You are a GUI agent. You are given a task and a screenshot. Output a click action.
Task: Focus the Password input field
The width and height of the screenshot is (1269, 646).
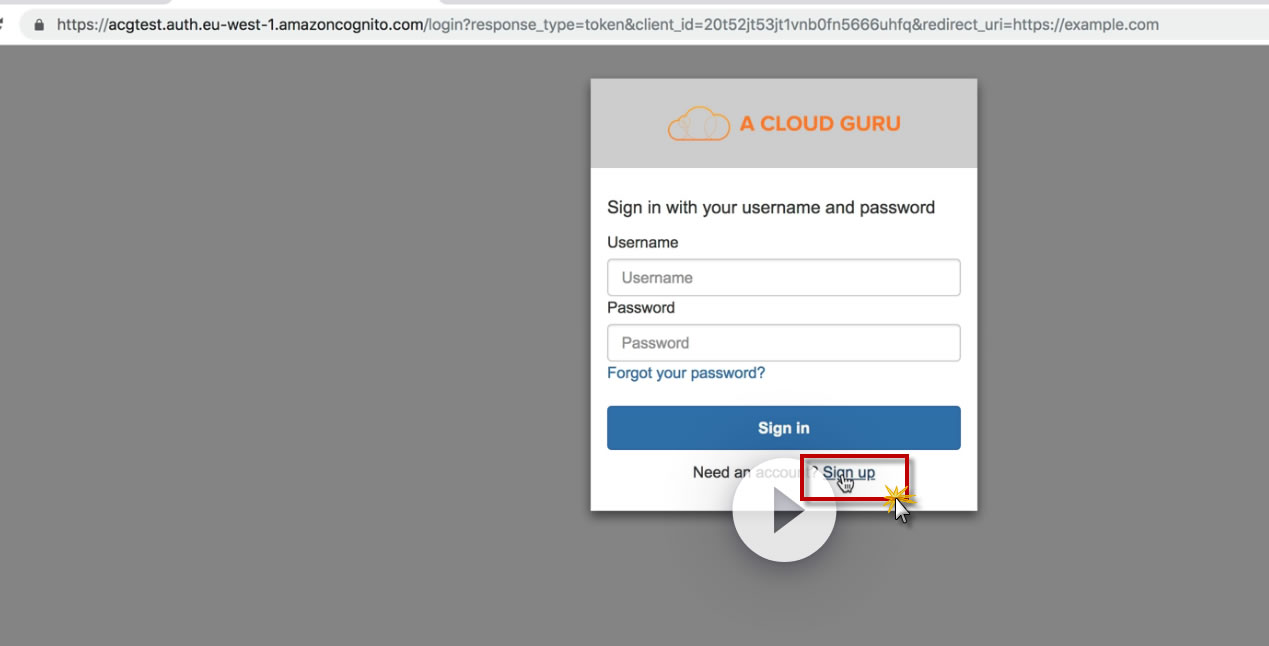(x=783, y=343)
